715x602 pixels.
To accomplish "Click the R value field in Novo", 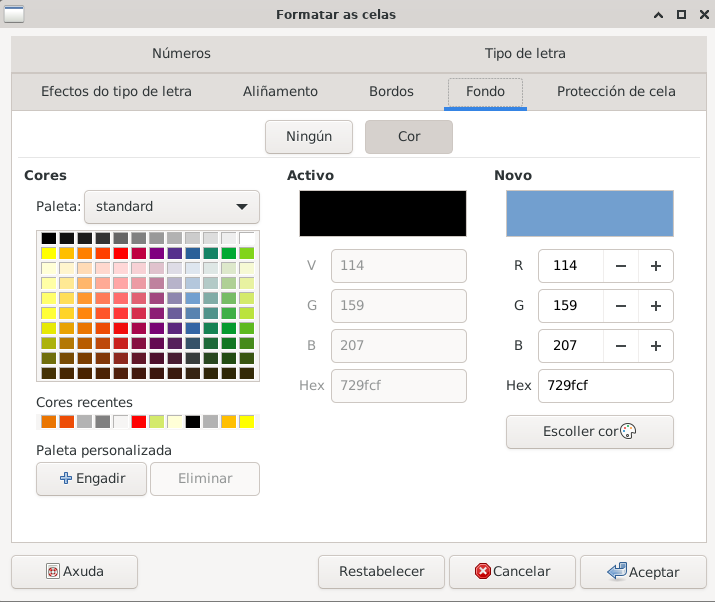I will click(x=571, y=266).
